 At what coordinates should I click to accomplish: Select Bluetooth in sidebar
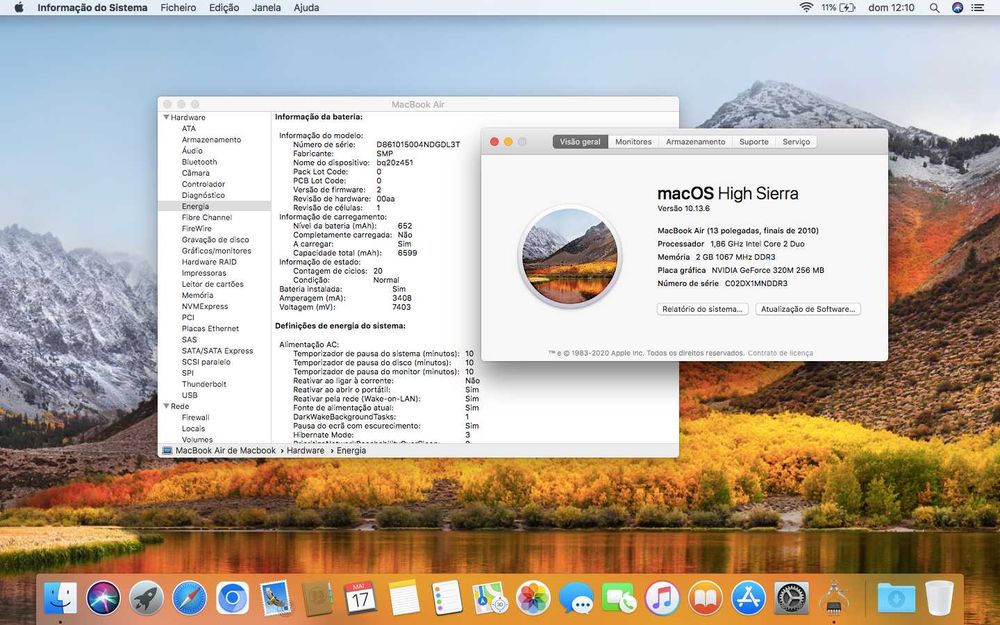[199, 162]
